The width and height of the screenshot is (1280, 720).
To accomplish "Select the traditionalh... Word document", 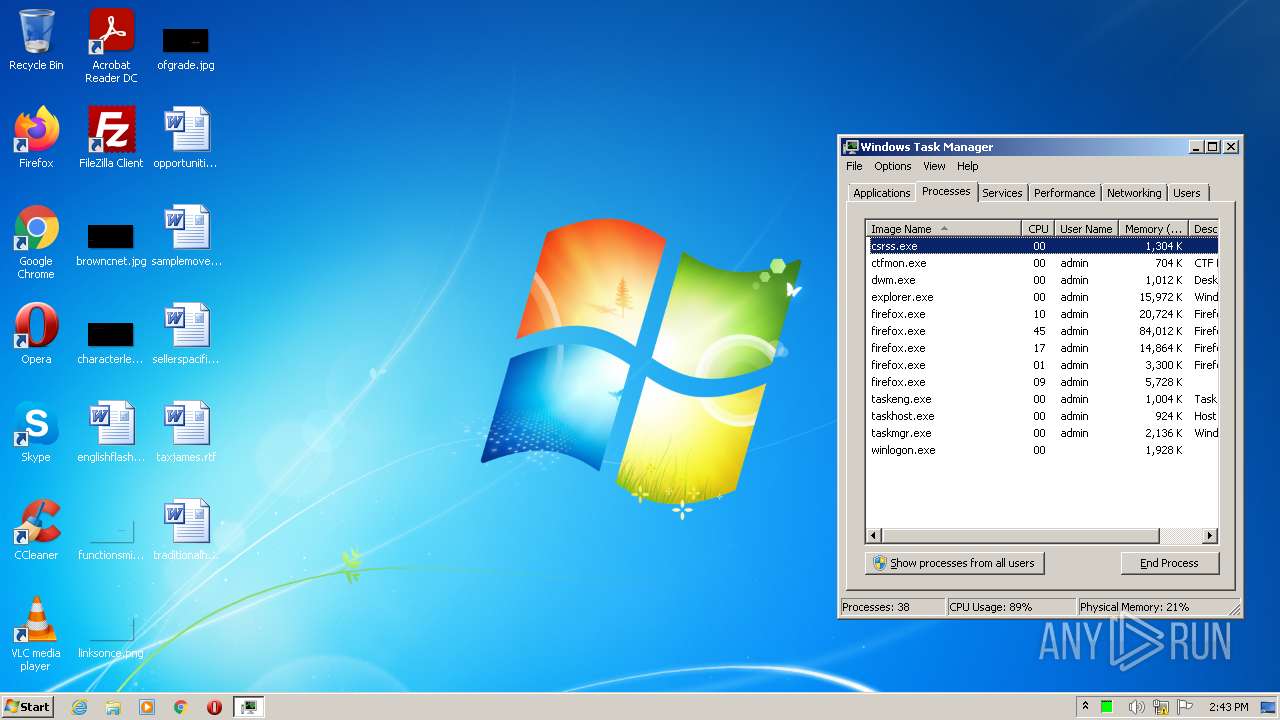I will 186,530.
